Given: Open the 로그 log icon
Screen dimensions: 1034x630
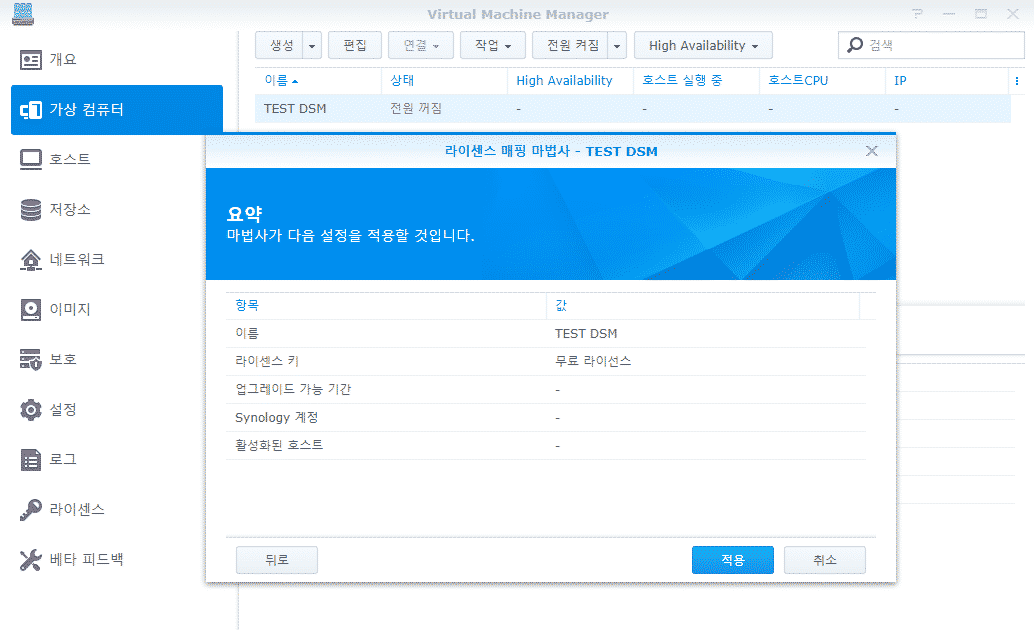Looking at the screenshot, I should click(x=30, y=460).
